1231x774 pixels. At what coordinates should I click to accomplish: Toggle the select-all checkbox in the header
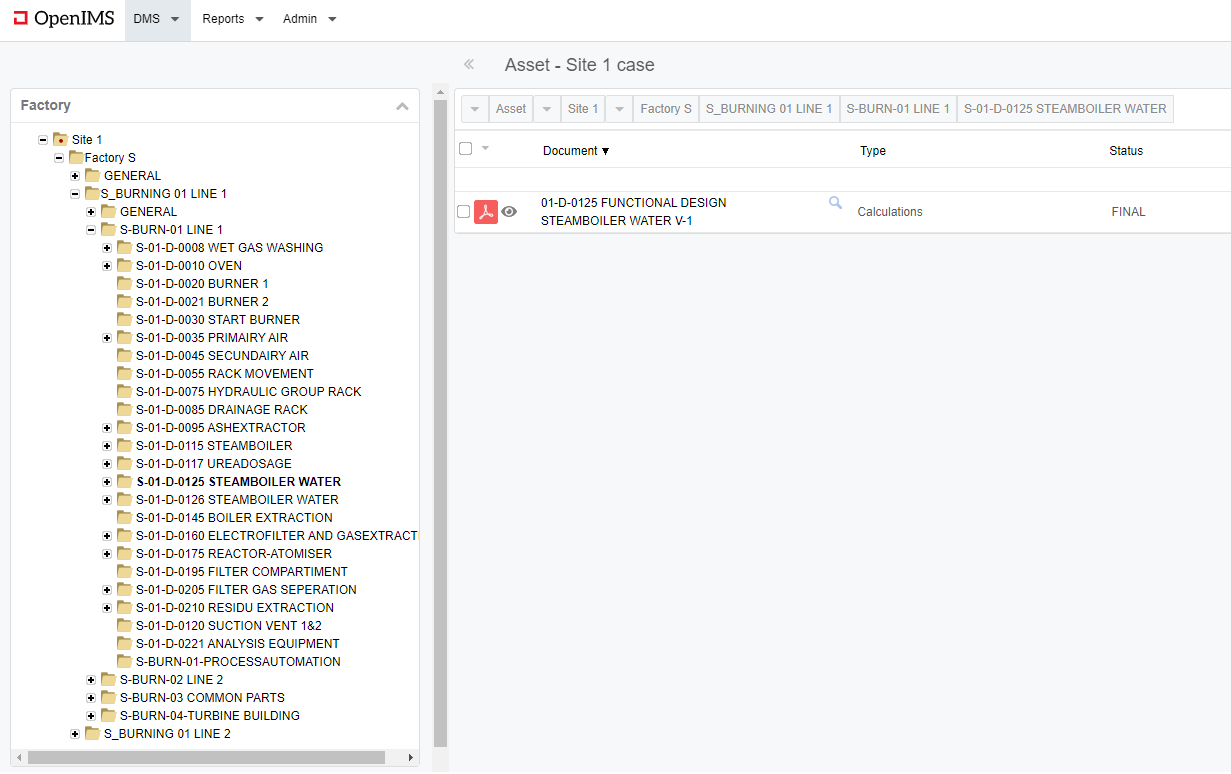[x=465, y=149]
